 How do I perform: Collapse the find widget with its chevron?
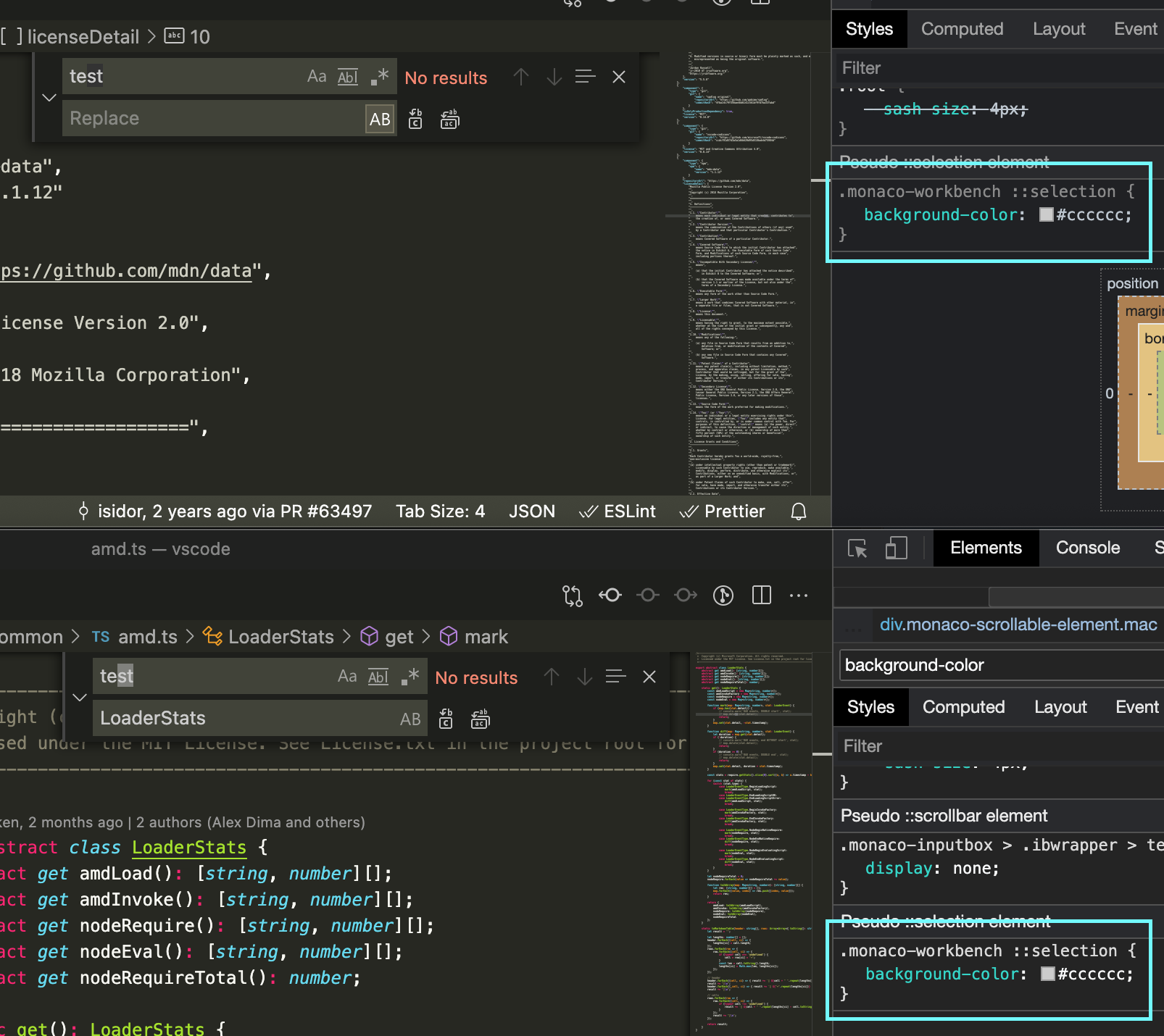[49, 97]
